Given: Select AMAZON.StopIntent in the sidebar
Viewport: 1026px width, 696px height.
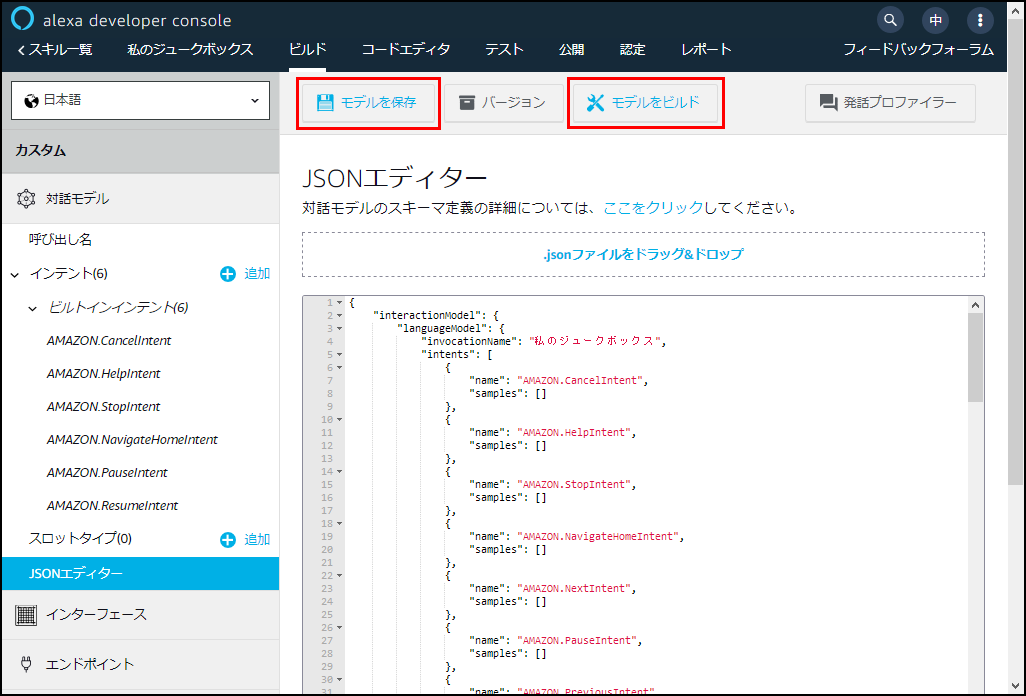Looking at the screenshot, I should pyautogui.click(x=103, y=407).
